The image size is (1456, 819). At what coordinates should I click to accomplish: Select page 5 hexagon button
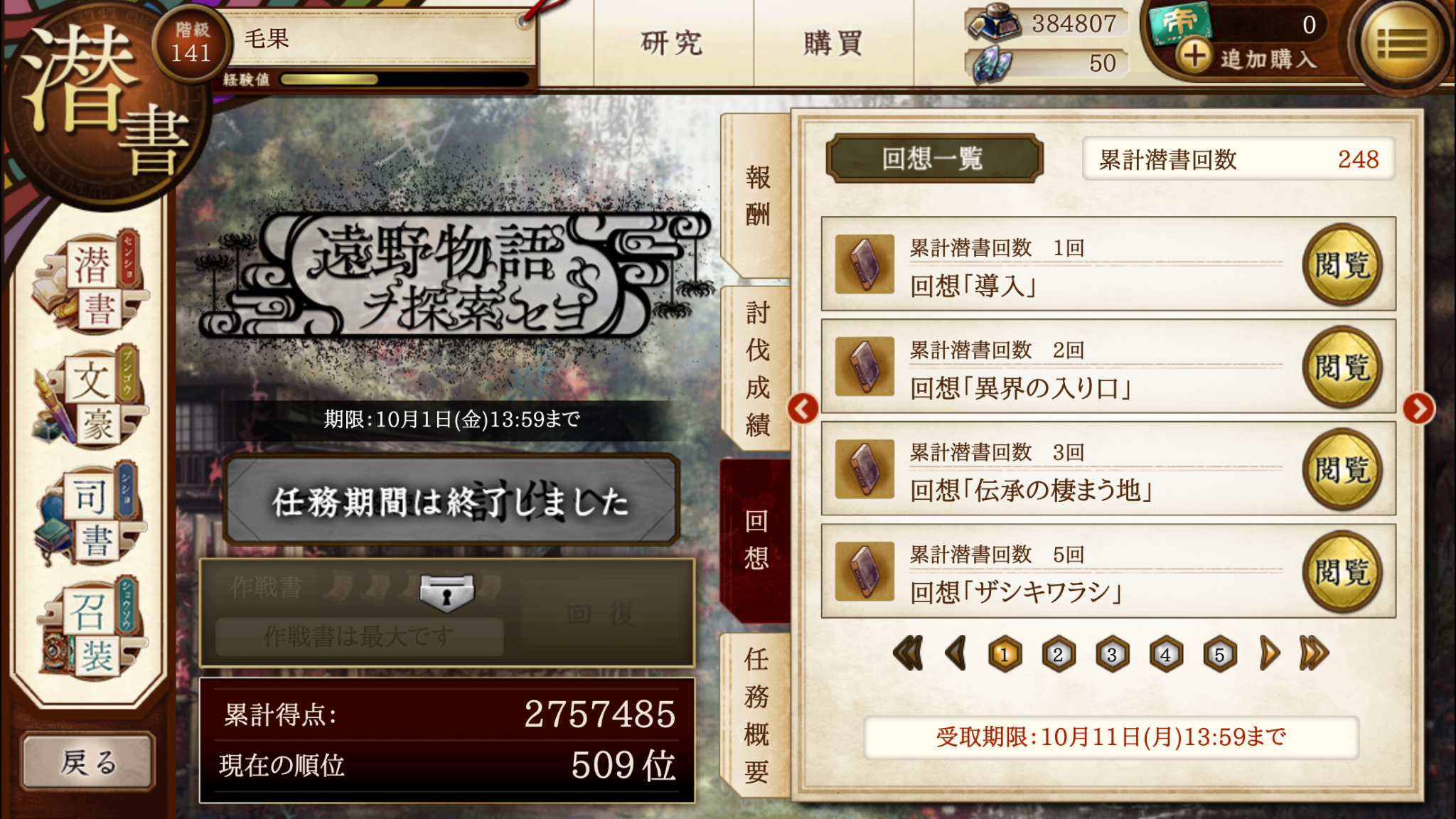click(x=1219, y=654)
